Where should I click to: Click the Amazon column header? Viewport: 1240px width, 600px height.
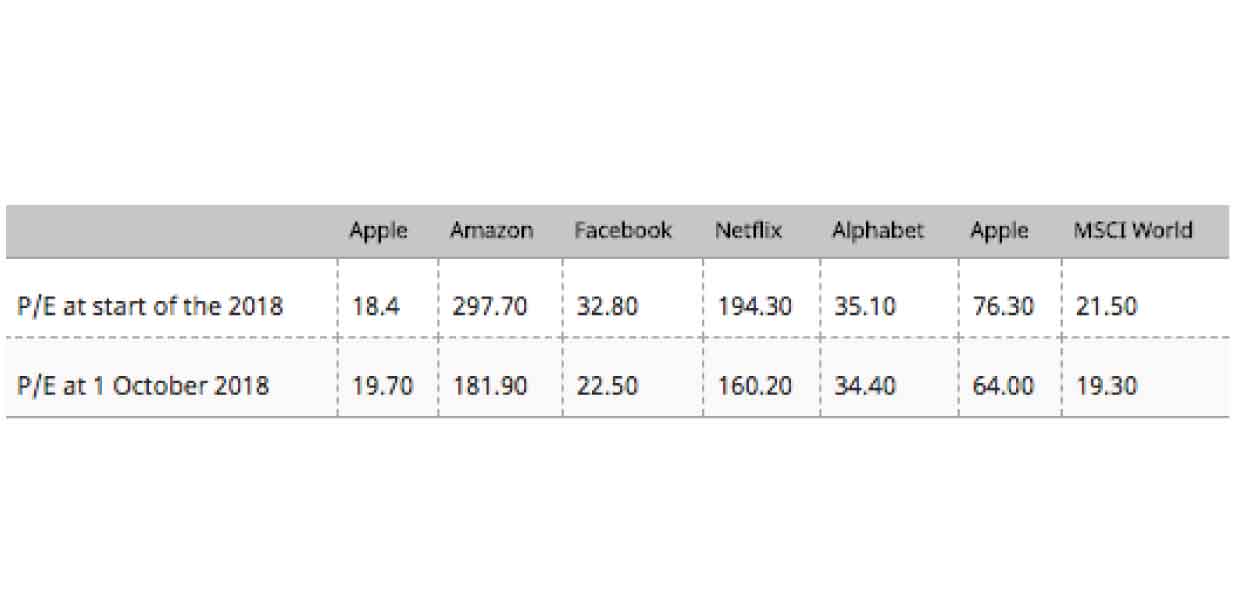(491, 231)
